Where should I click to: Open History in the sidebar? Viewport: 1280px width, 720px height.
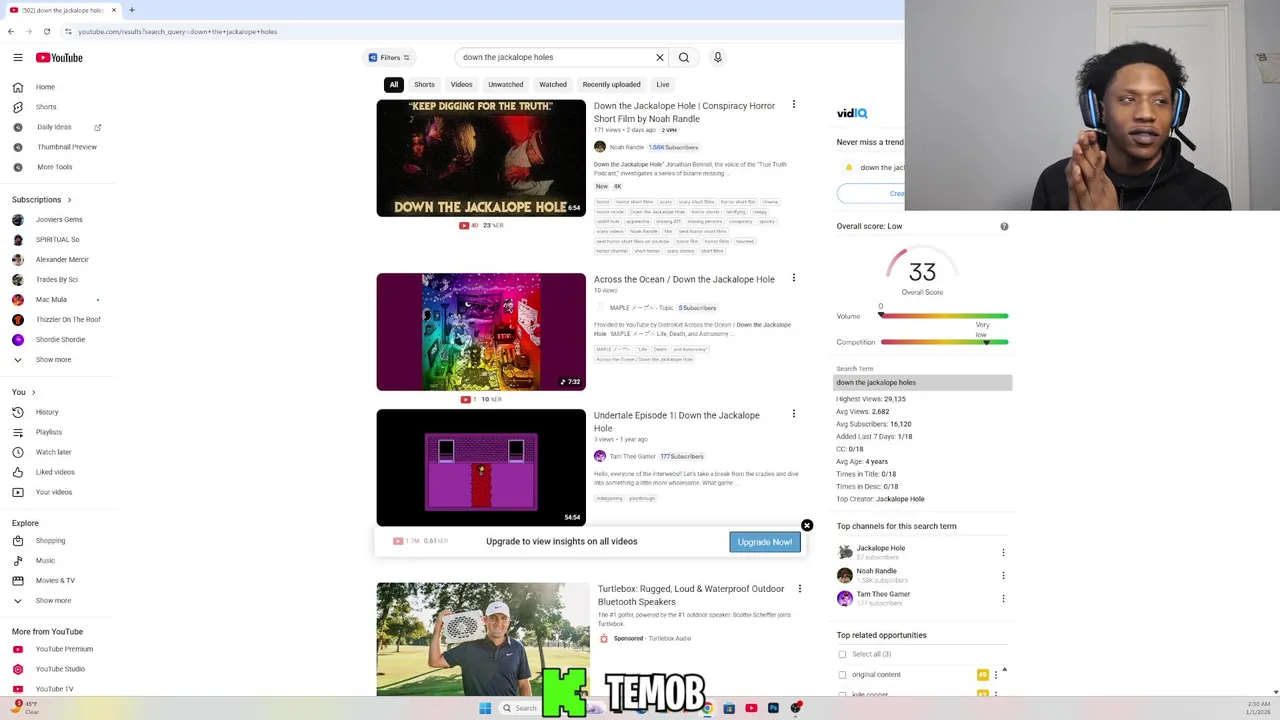(47, 412)
